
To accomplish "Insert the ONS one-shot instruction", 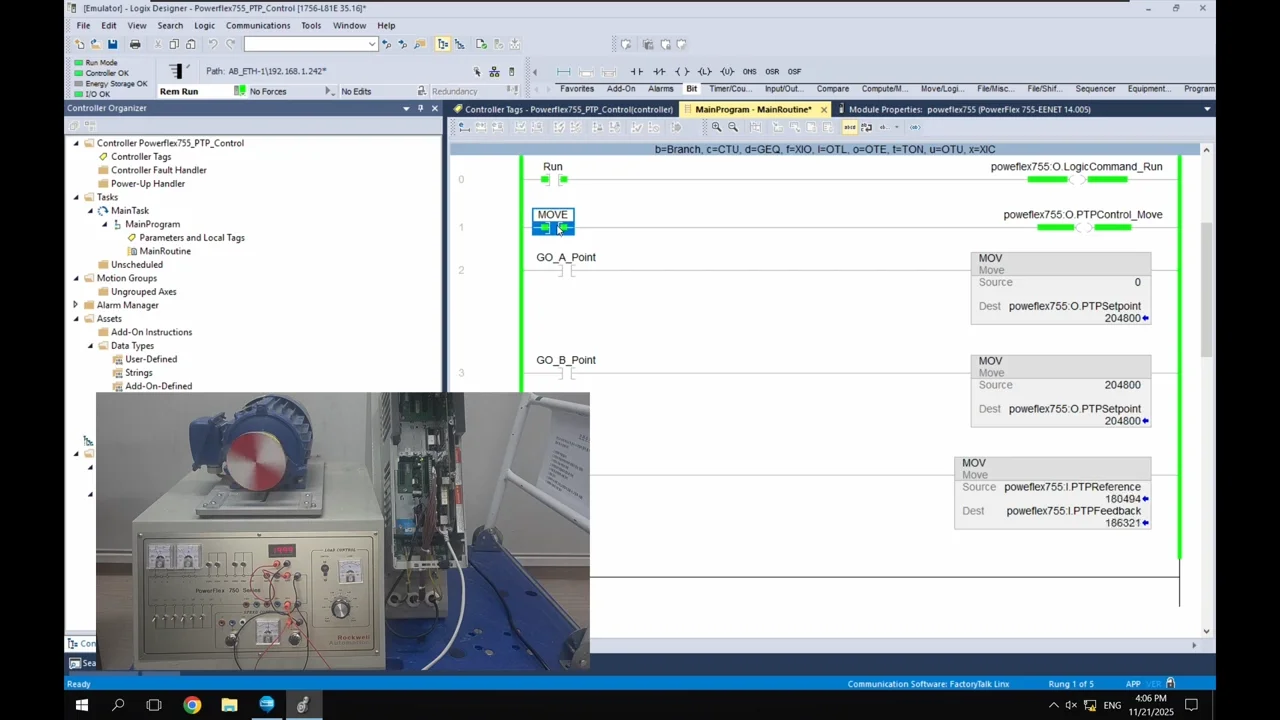I will coord(749,72).
